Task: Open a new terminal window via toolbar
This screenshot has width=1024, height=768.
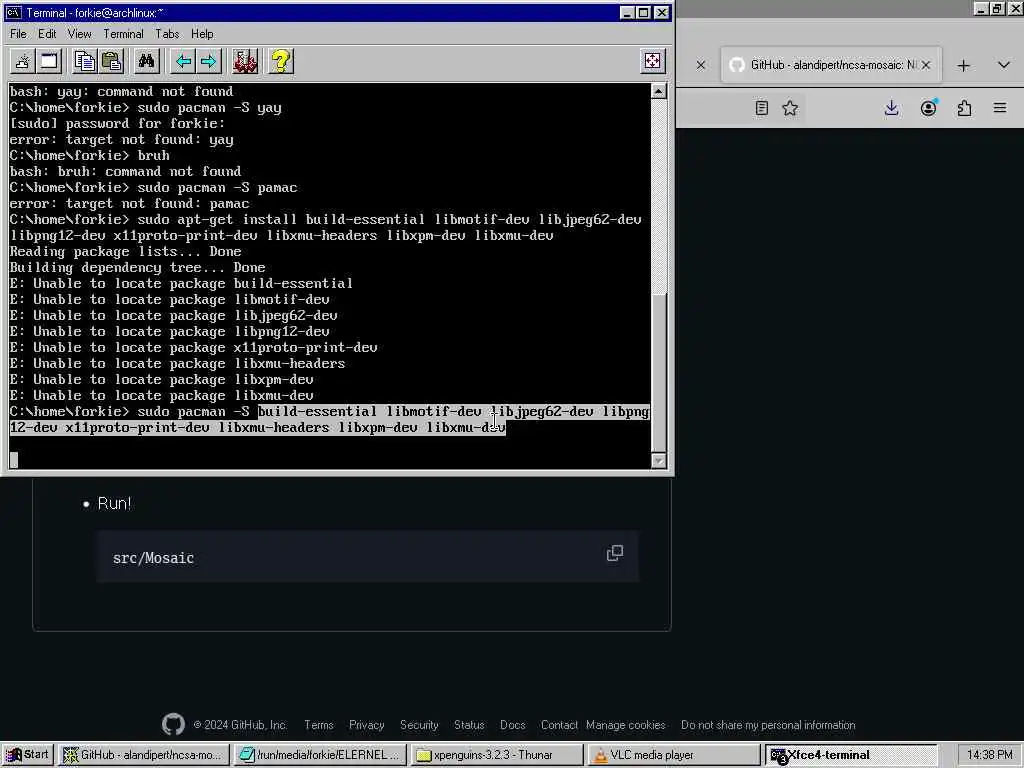Action: pyautogui.click(x=49, y=61)
